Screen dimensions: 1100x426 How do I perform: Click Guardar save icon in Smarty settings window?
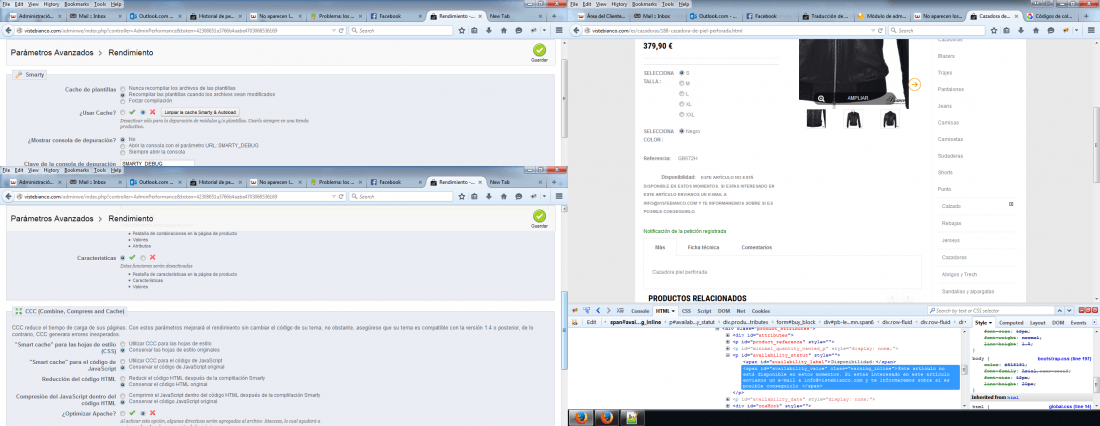point(539,50)
